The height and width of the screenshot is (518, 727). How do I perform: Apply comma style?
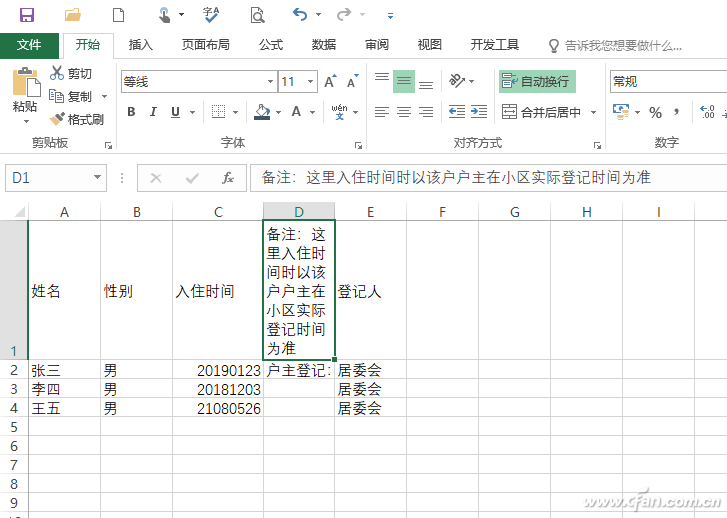coord(676,112)
